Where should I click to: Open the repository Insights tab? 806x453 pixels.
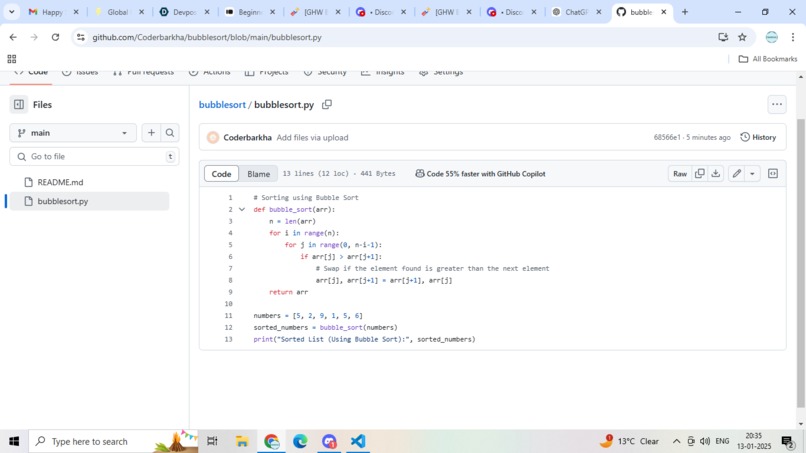click(382, 73)
